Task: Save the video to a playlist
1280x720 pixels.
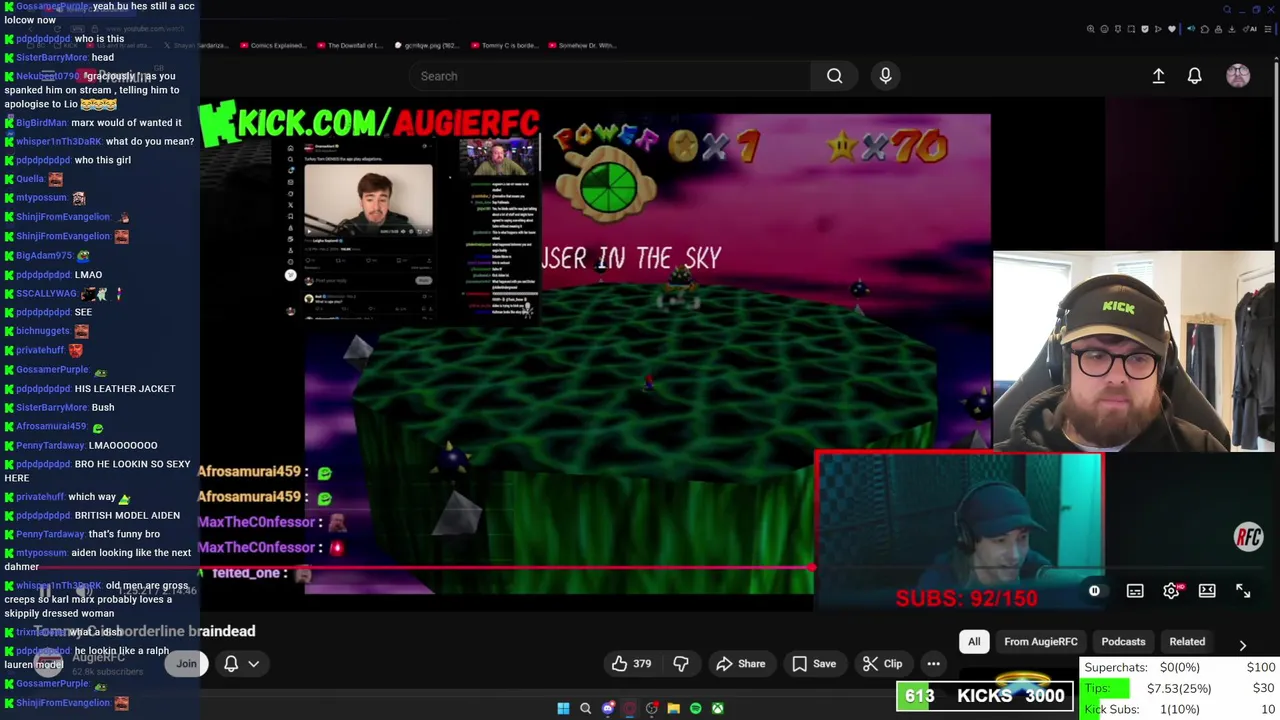Action: 814,664
